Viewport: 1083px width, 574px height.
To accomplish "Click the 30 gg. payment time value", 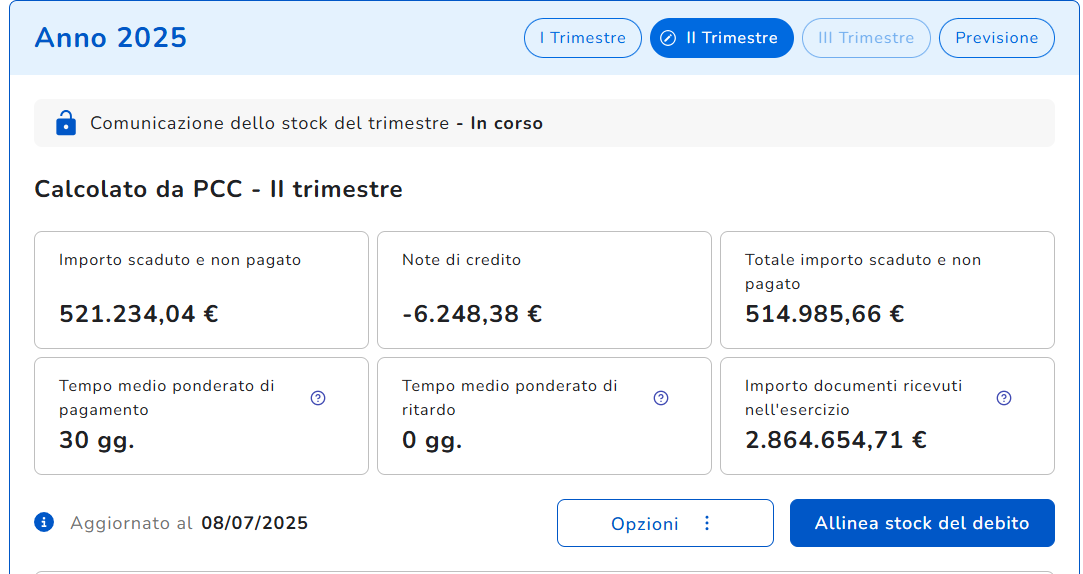I will point(97,440).
